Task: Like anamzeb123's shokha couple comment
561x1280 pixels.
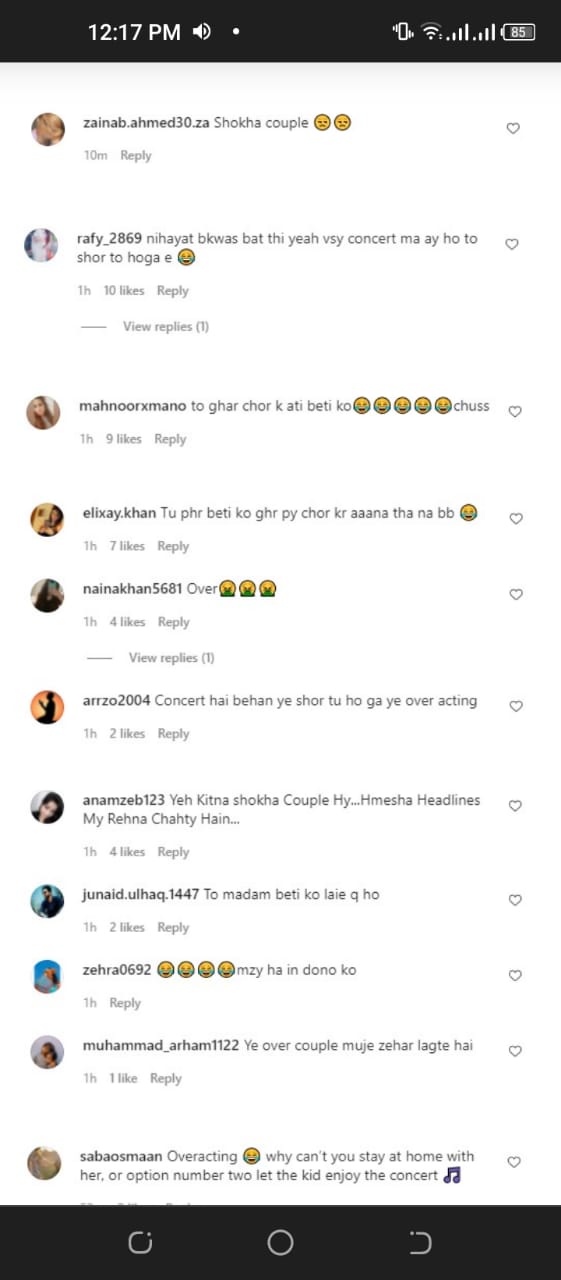Action: point(516,805)
